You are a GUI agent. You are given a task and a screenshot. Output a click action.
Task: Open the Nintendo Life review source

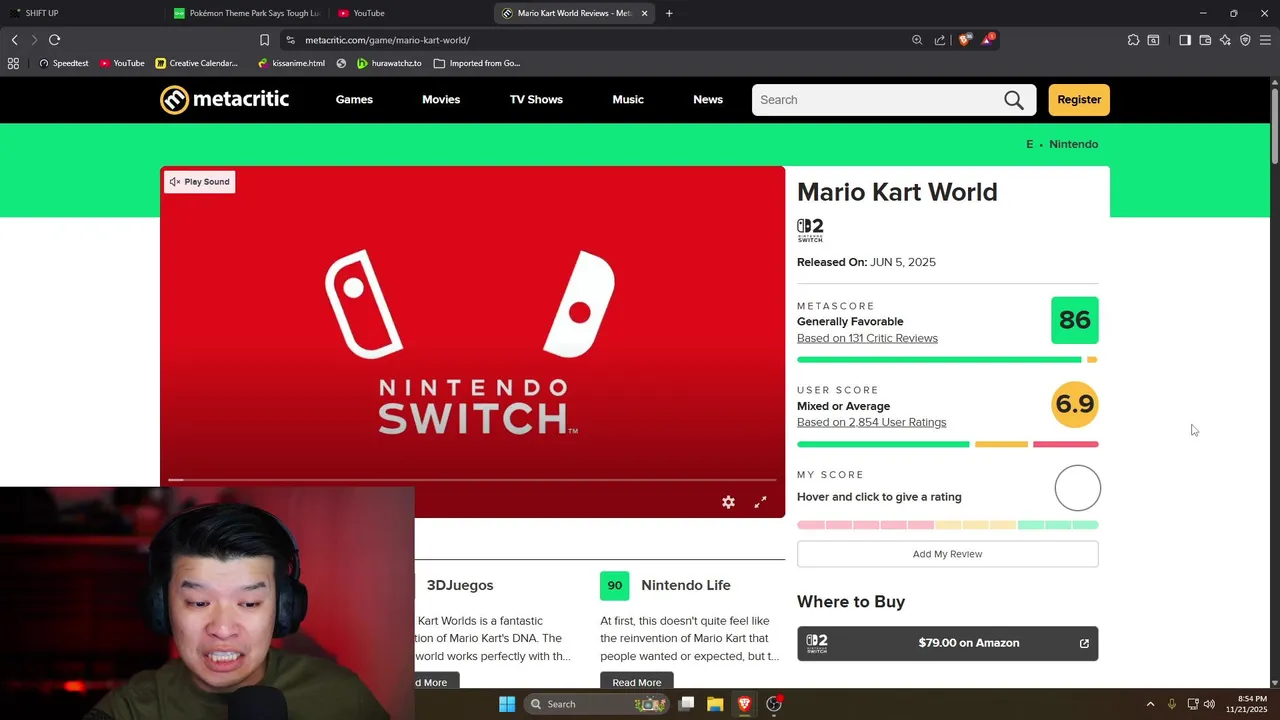686,585
